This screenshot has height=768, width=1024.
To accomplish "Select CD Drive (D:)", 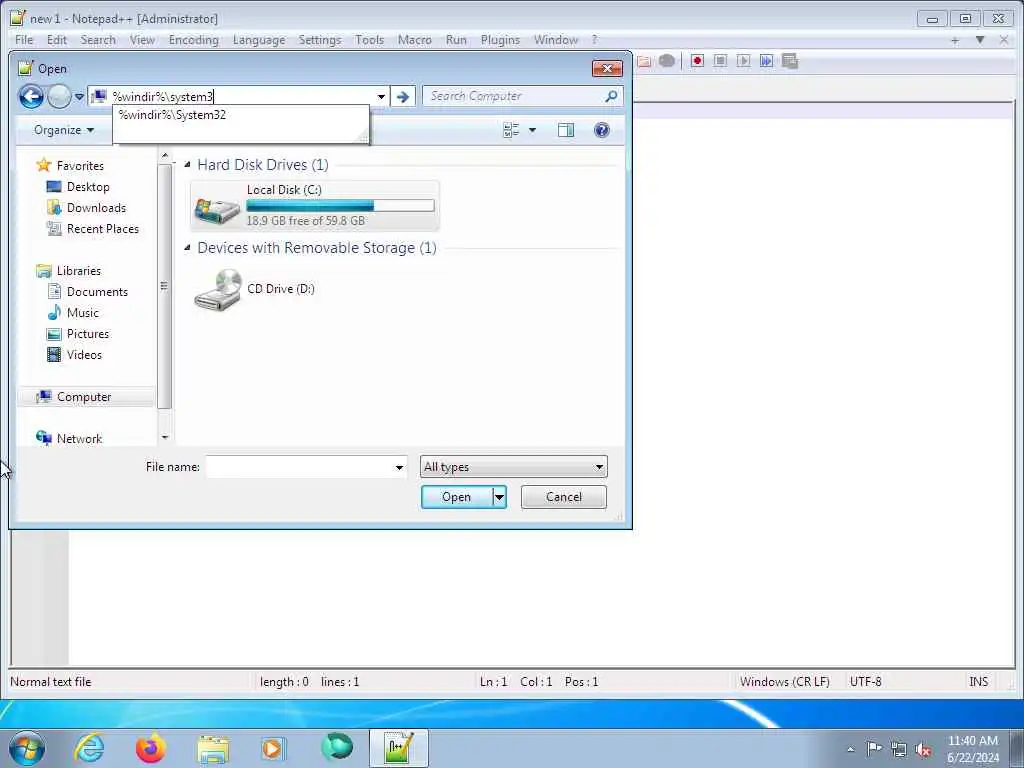I will (x=255, y=289).
